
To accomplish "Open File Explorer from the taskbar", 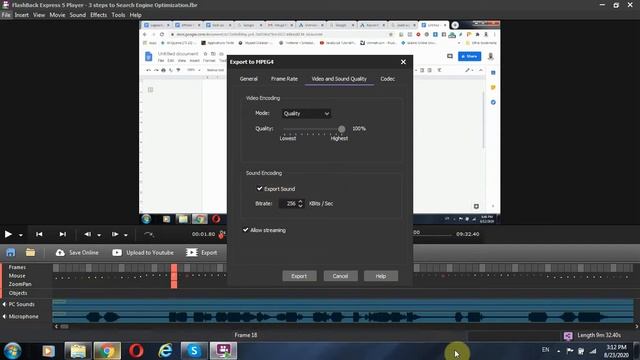I will [x=78, y=351].
